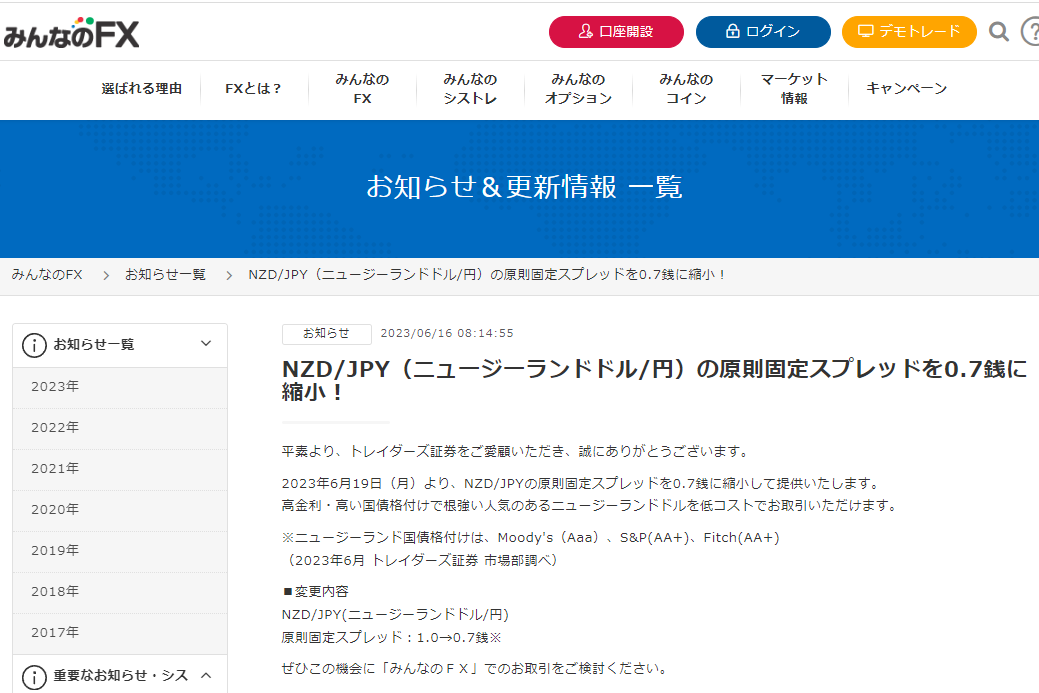
Task: Click the 高金利・高い国債格付け sentence
Action: click(x=590, y=506)
